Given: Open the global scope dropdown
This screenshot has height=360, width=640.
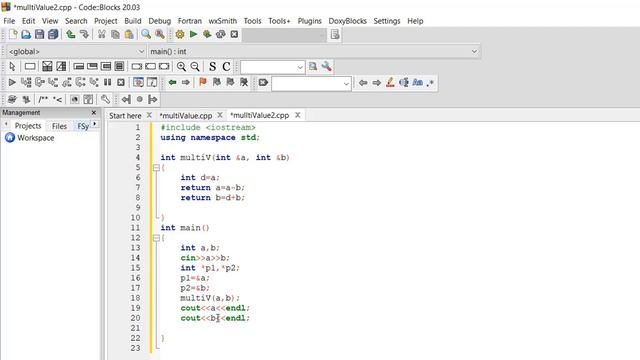Looking at the screenshot, I should tap(76, 51).
